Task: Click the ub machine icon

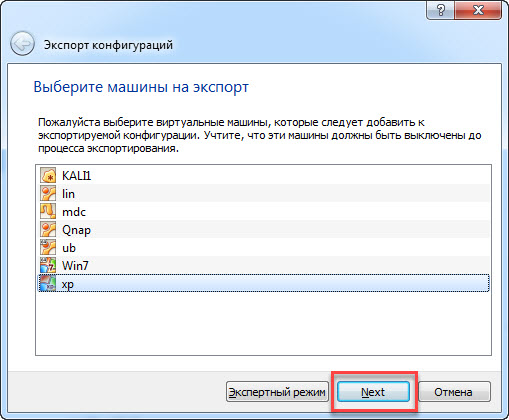Action: [48, 247]
